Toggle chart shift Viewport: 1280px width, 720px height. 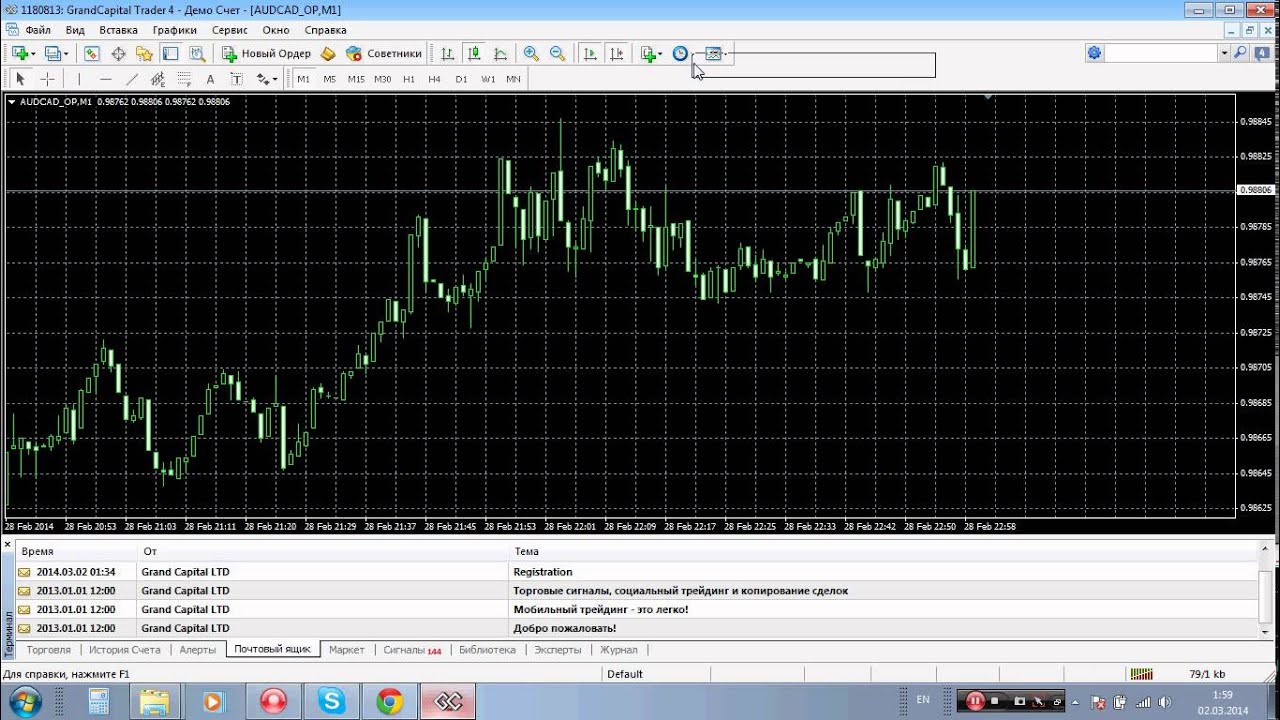[617, 53]
